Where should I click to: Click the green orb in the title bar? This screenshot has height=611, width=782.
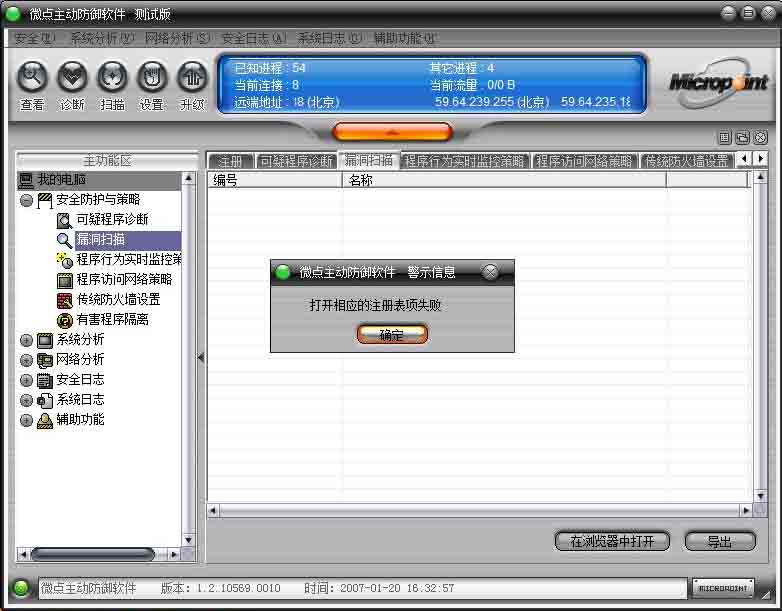[x=12, y=14]
